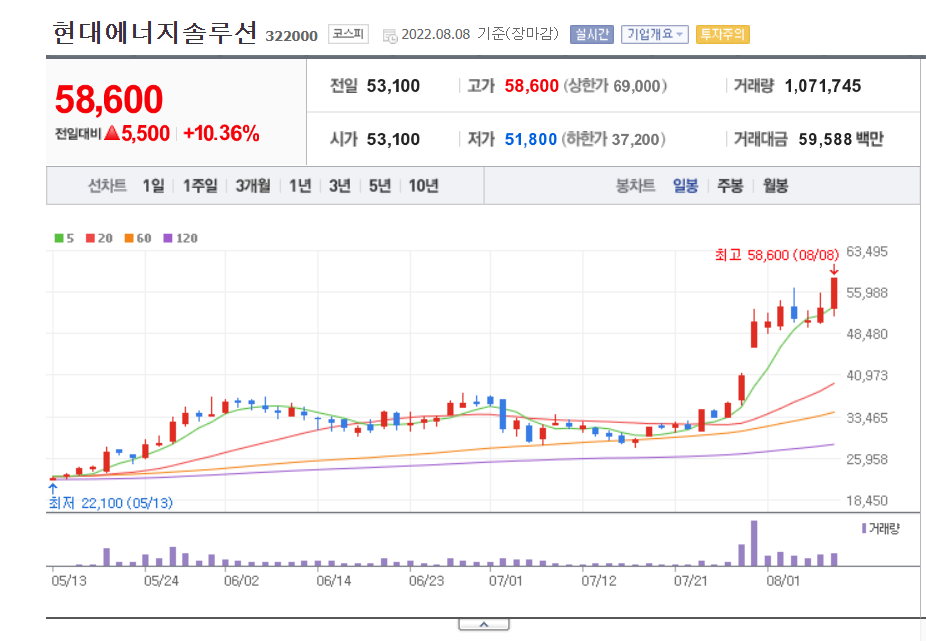This screenshot has height=641, width=926.
Task: Select the 3년 line chart period
Action: (x=340, y=186)
